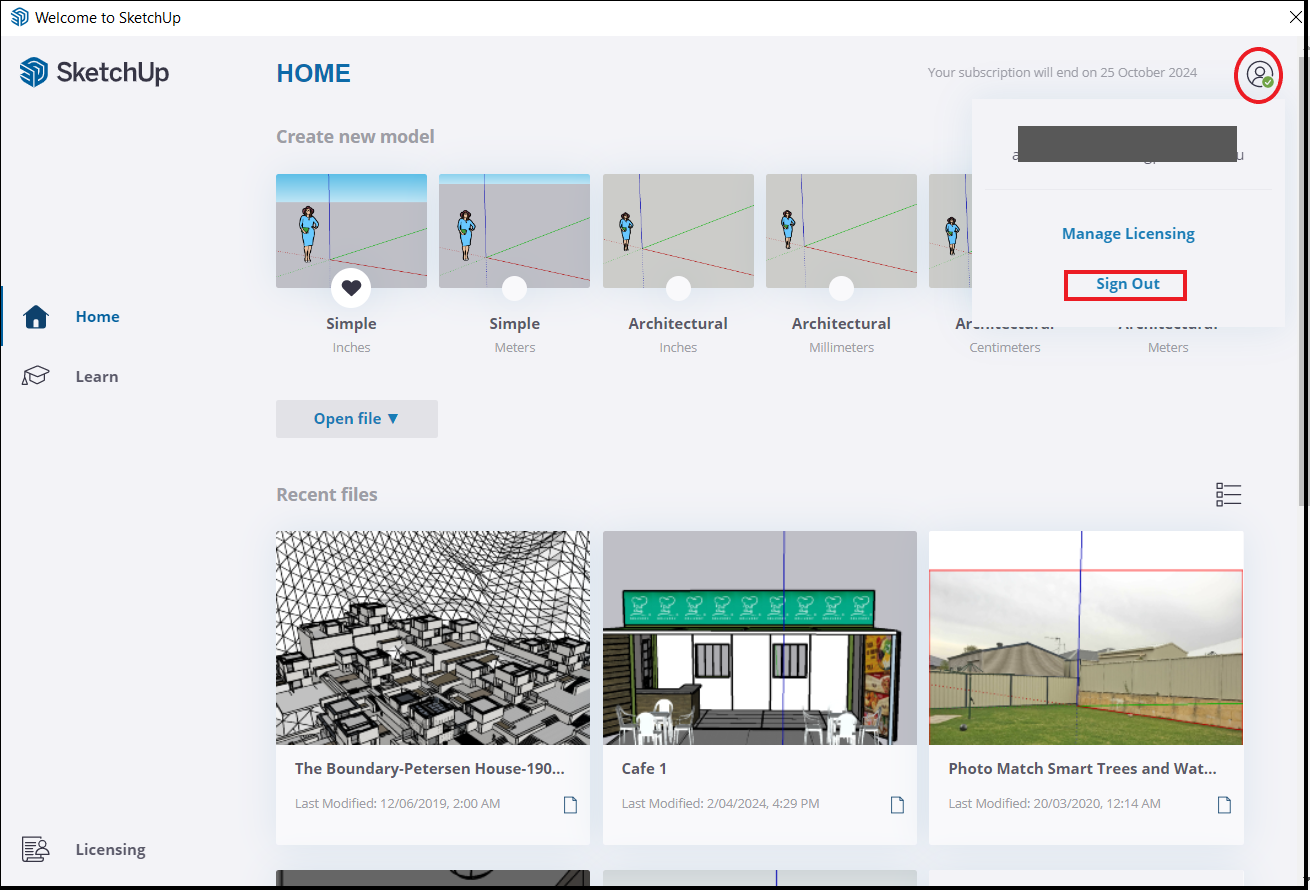Switch recent files to list view
This screenshot has height=890, width=1310.
(1228, 494)
